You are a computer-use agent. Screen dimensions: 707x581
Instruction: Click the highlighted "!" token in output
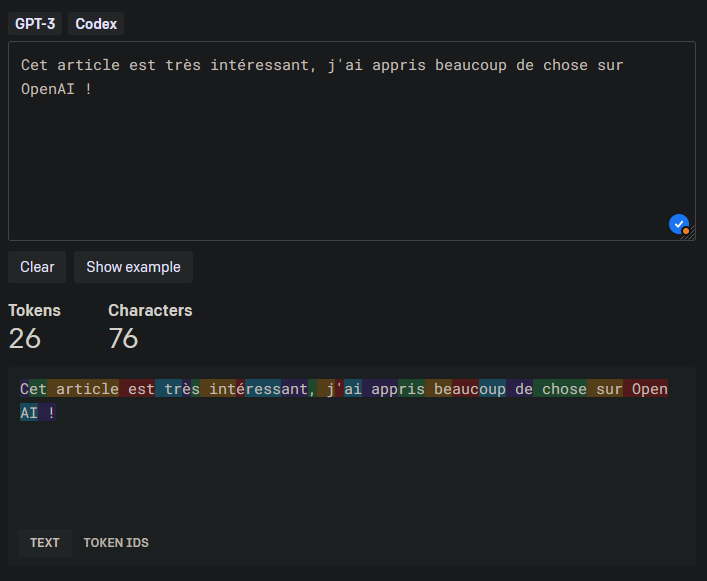point(47,412)
